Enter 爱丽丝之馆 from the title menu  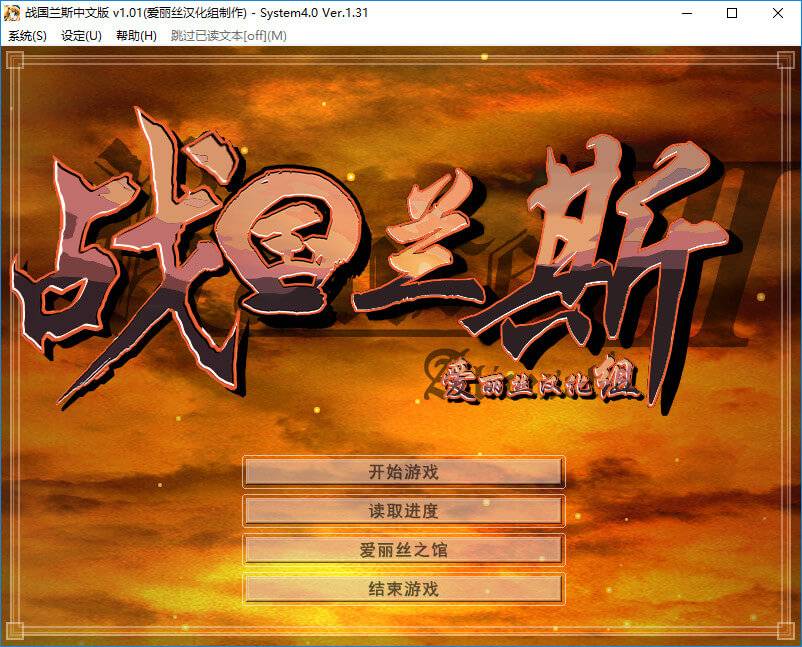(403, 550)
